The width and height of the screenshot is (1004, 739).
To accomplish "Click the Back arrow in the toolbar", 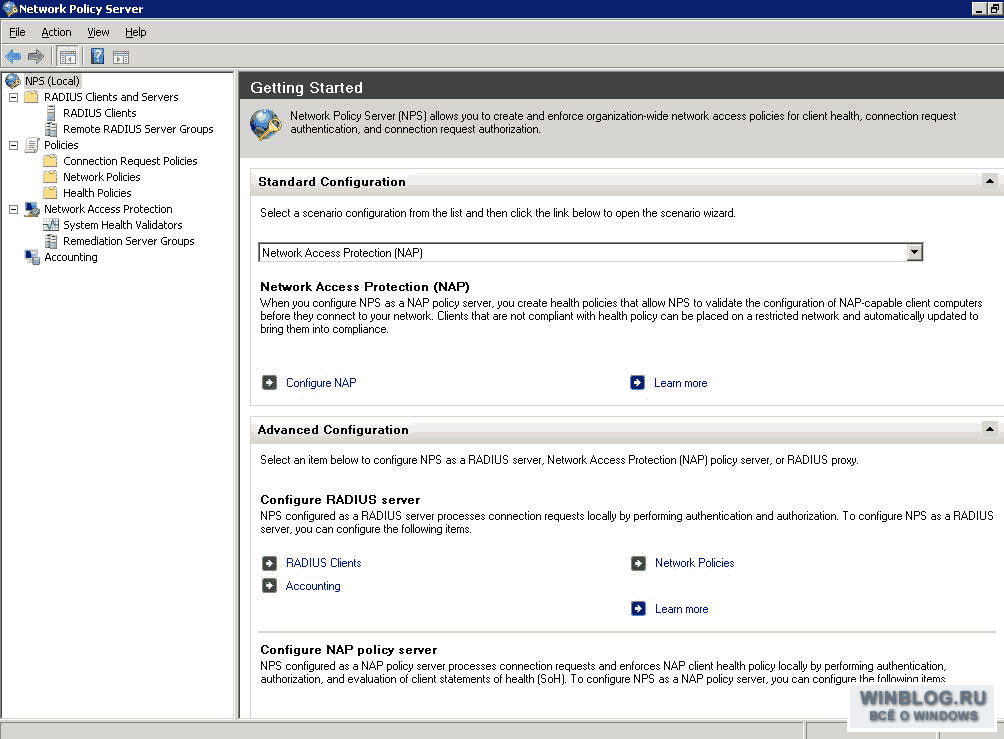I will (x=13, y=57).
